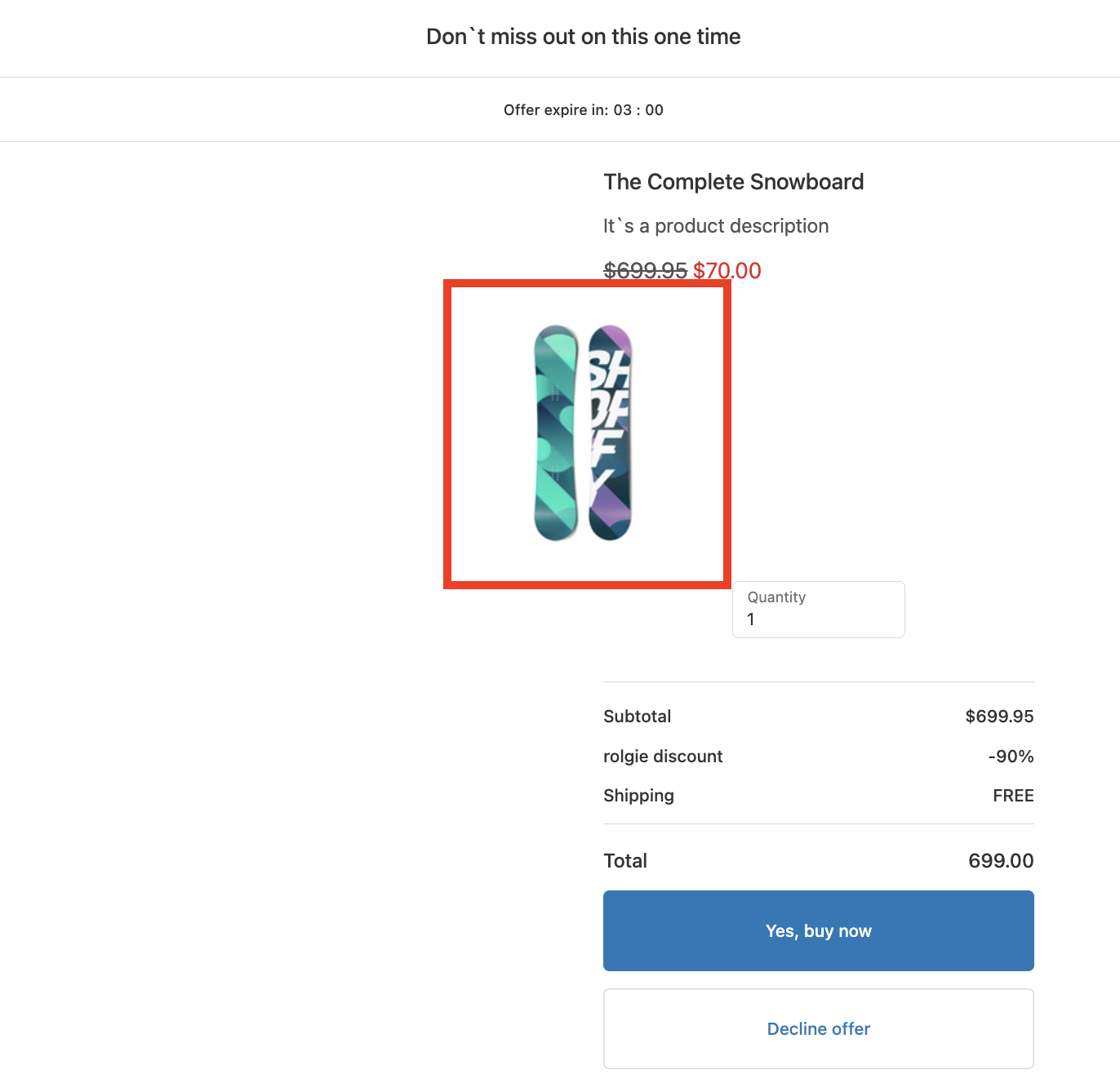Click The Complete Snowboard product title
Viewport: 1120px width, 1092px height.
coord(733,182)
